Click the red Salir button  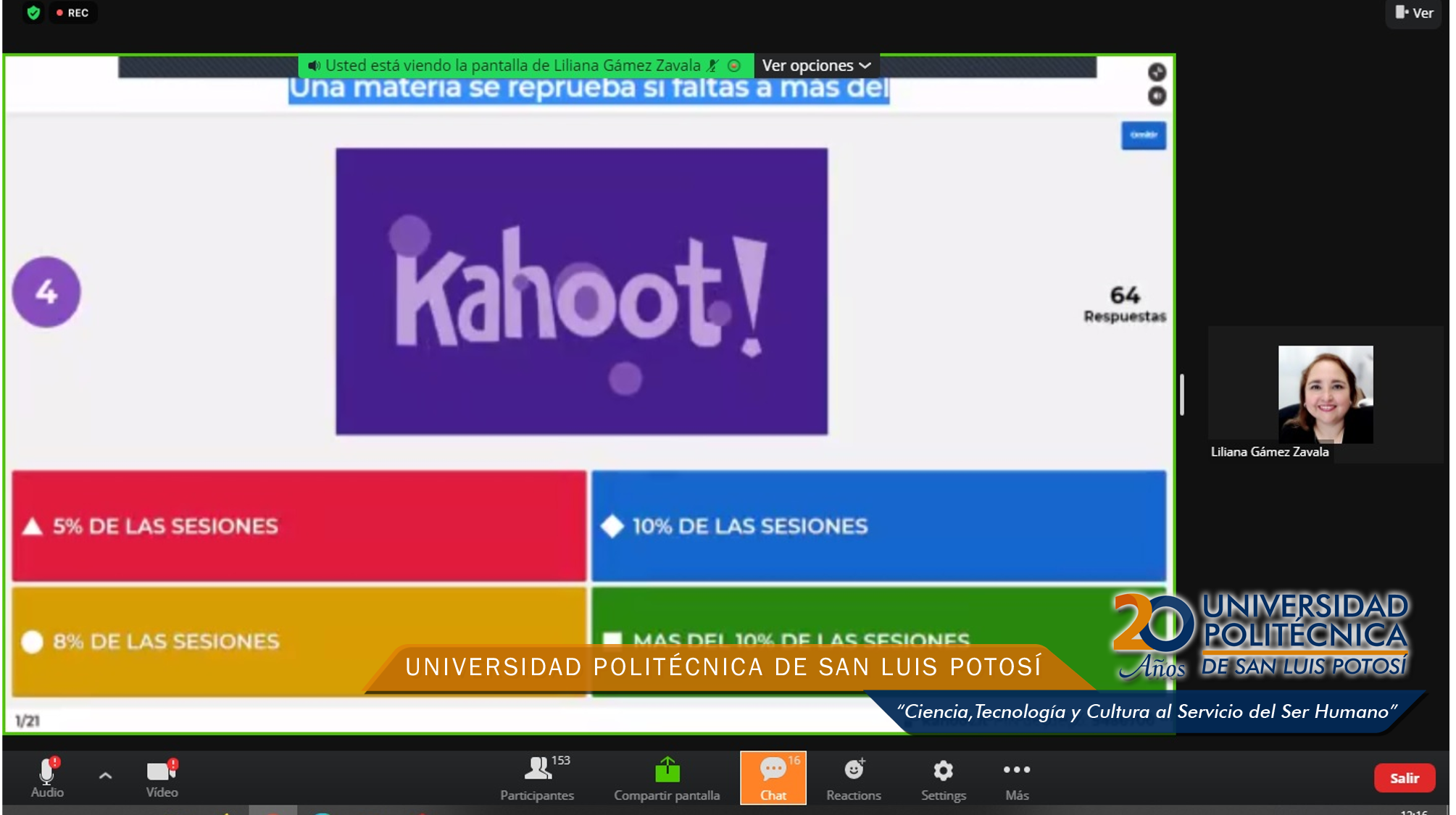click(1404, 778)
